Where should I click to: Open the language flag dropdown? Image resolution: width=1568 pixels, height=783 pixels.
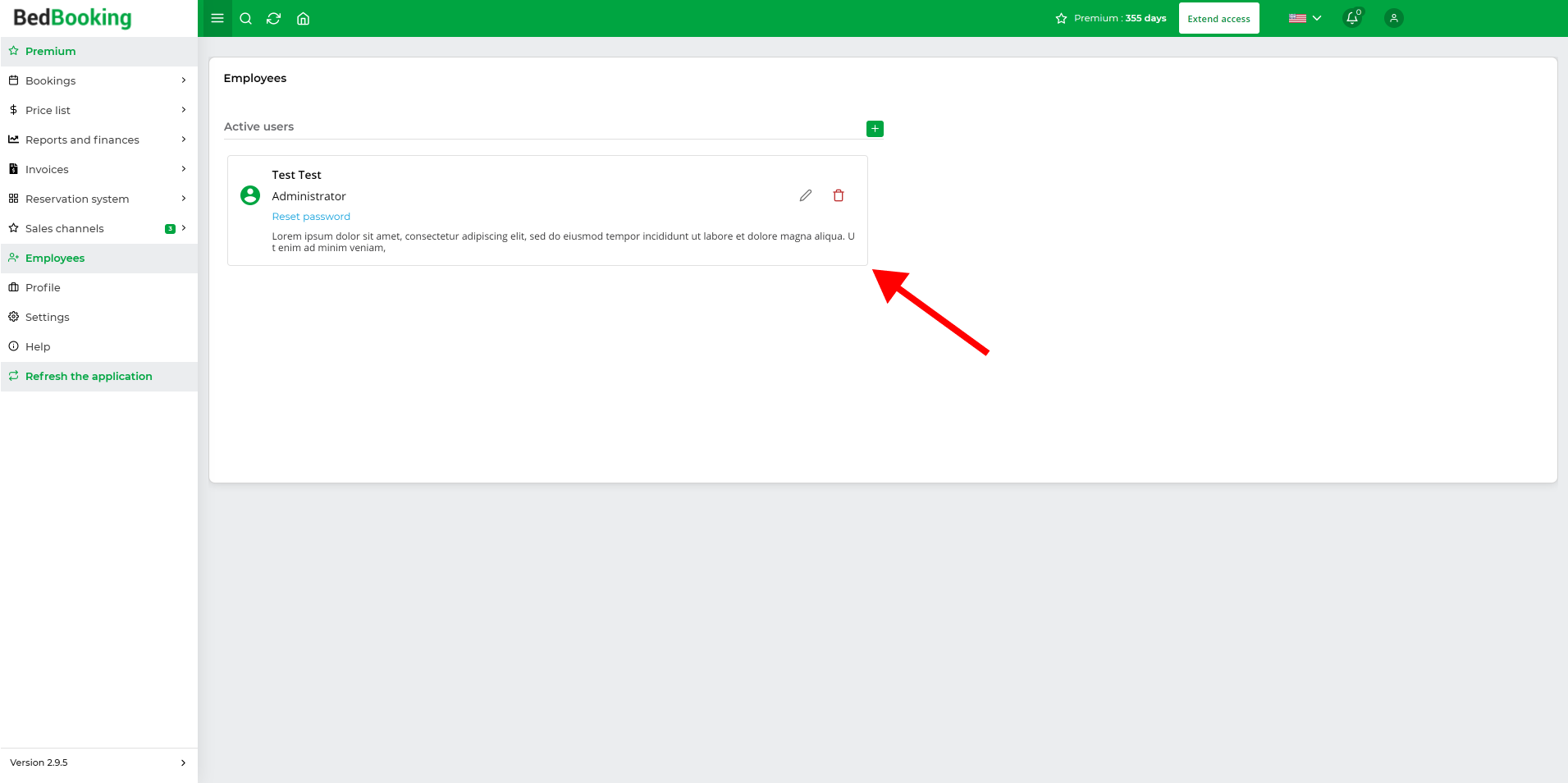(1305, 18)
